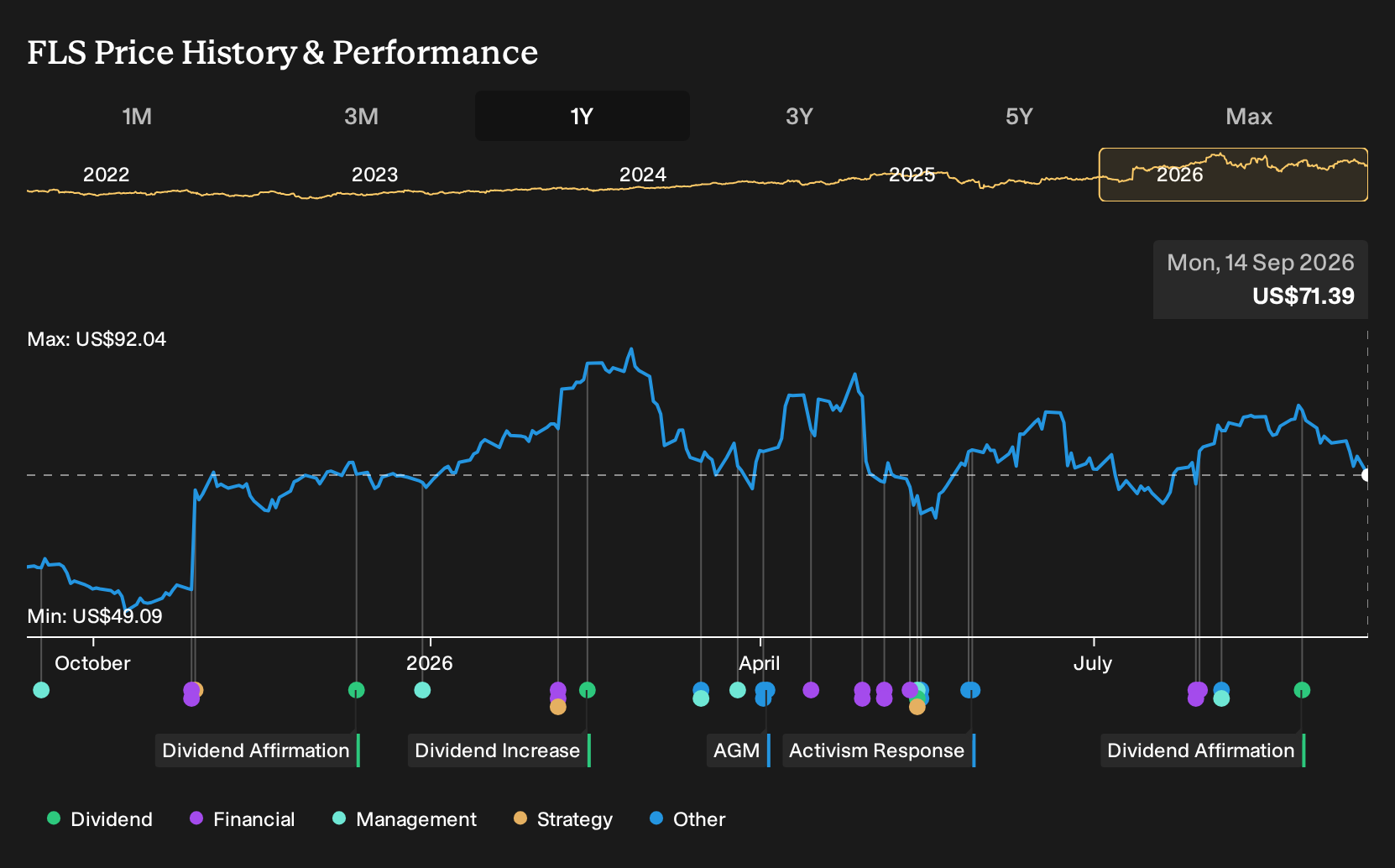Viewport: 1395px width, 868px height.
Task: Click the green Dividend dot above first Dividend Affirmation
Action: (356, 690)
